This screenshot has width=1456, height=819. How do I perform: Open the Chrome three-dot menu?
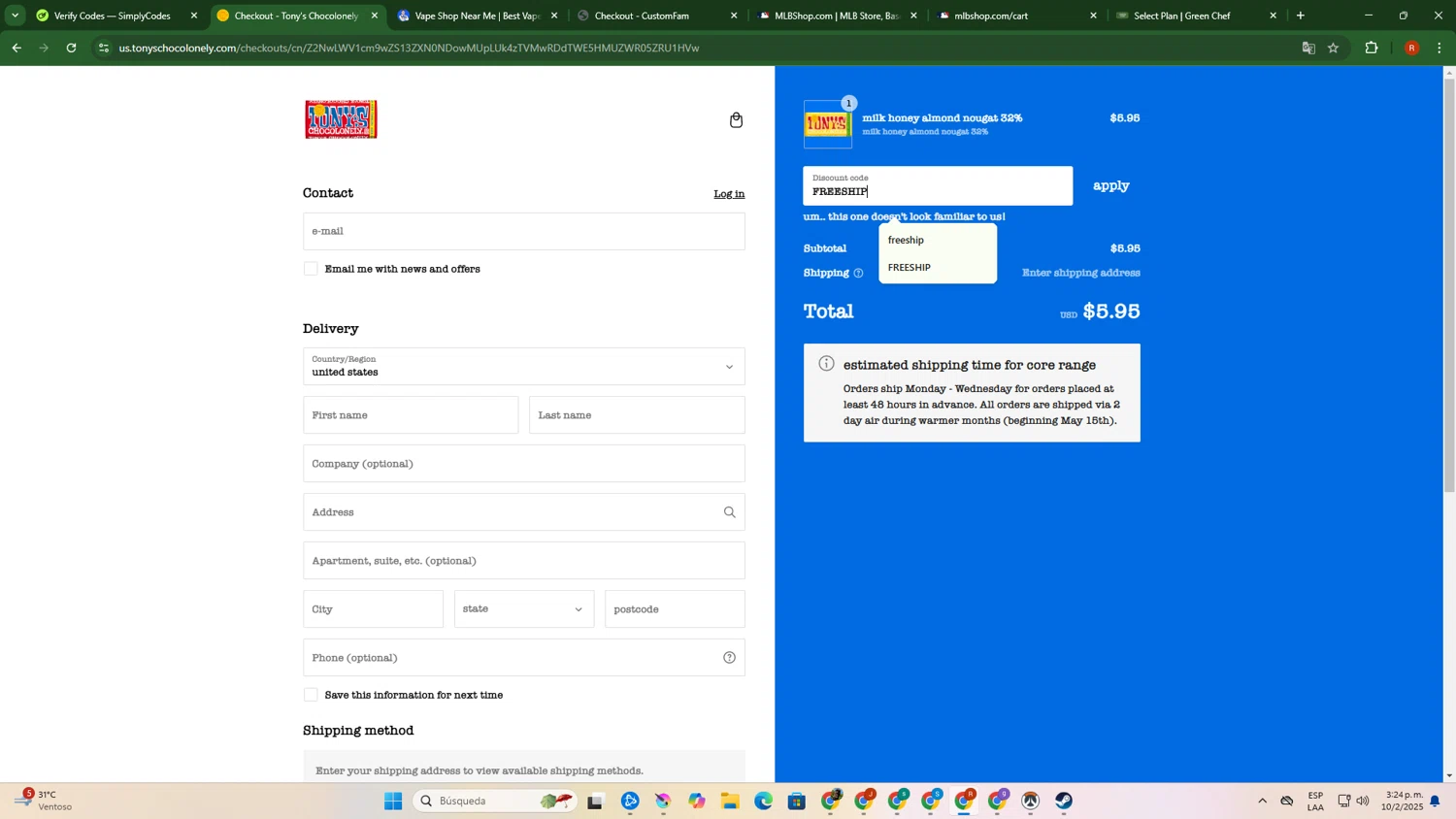click(1439, 48)
